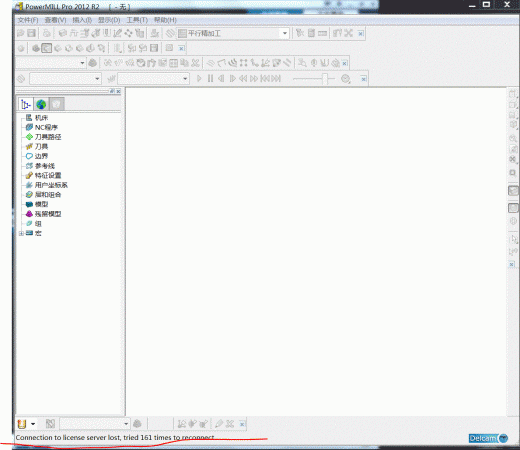Open the simulation tool selection dropdown
Image resolution: width=520 pixels, height=450 pixels.
point(185,79)
